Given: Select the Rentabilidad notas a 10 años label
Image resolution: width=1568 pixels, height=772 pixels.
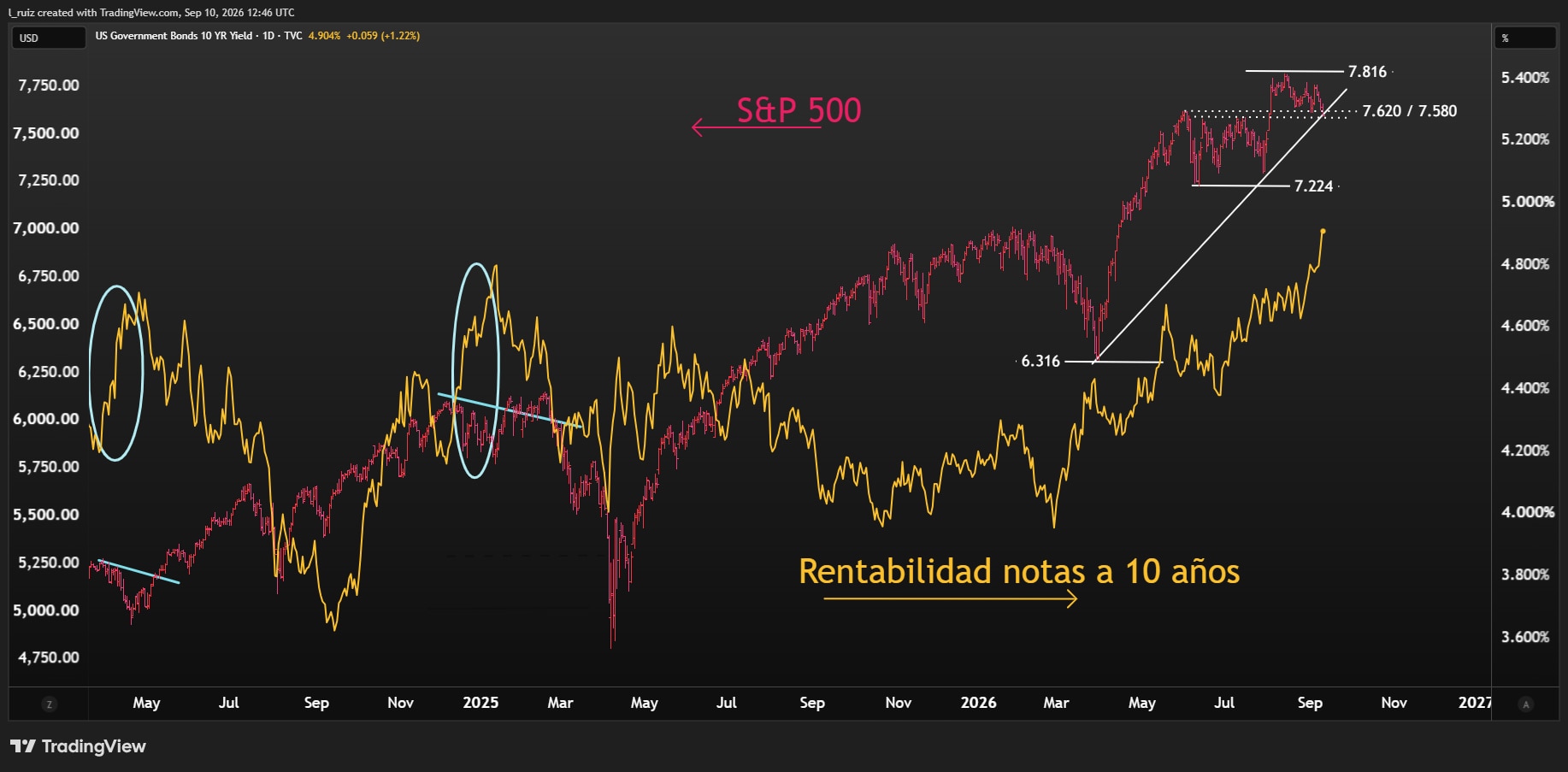Looking at the screenshot, I should 1019,571.
